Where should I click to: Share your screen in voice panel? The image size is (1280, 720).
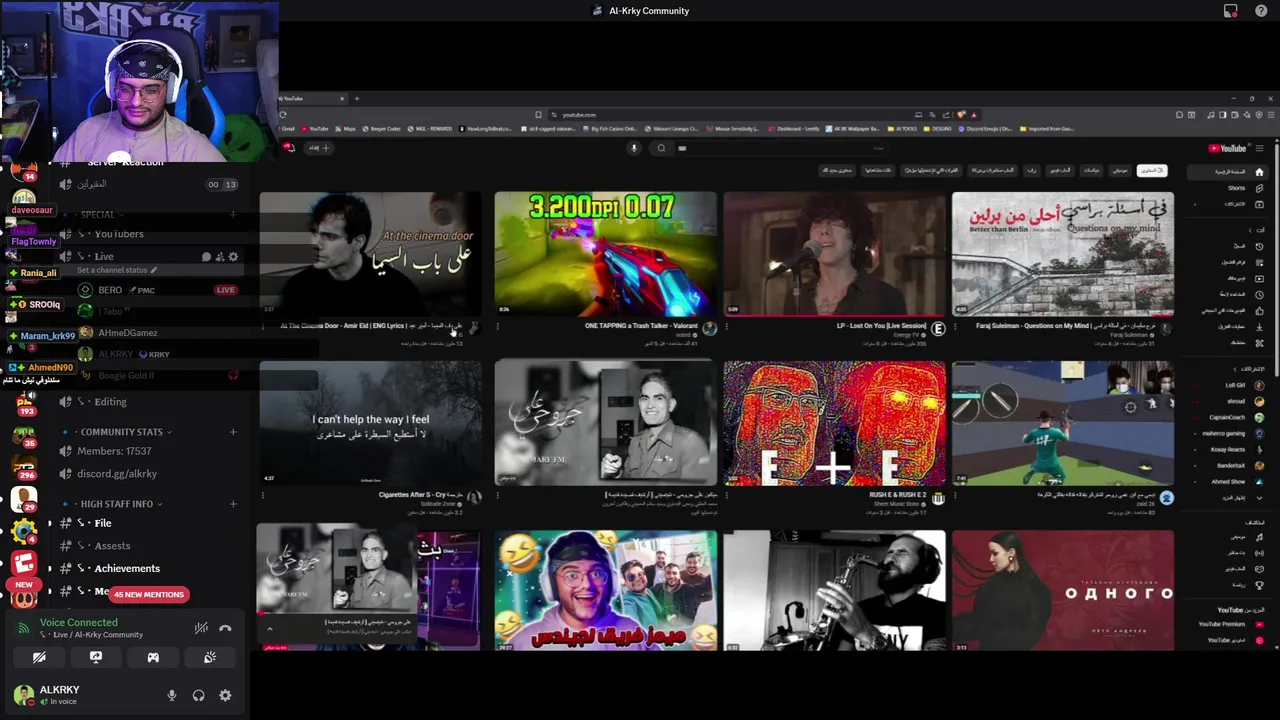(96, 657)
